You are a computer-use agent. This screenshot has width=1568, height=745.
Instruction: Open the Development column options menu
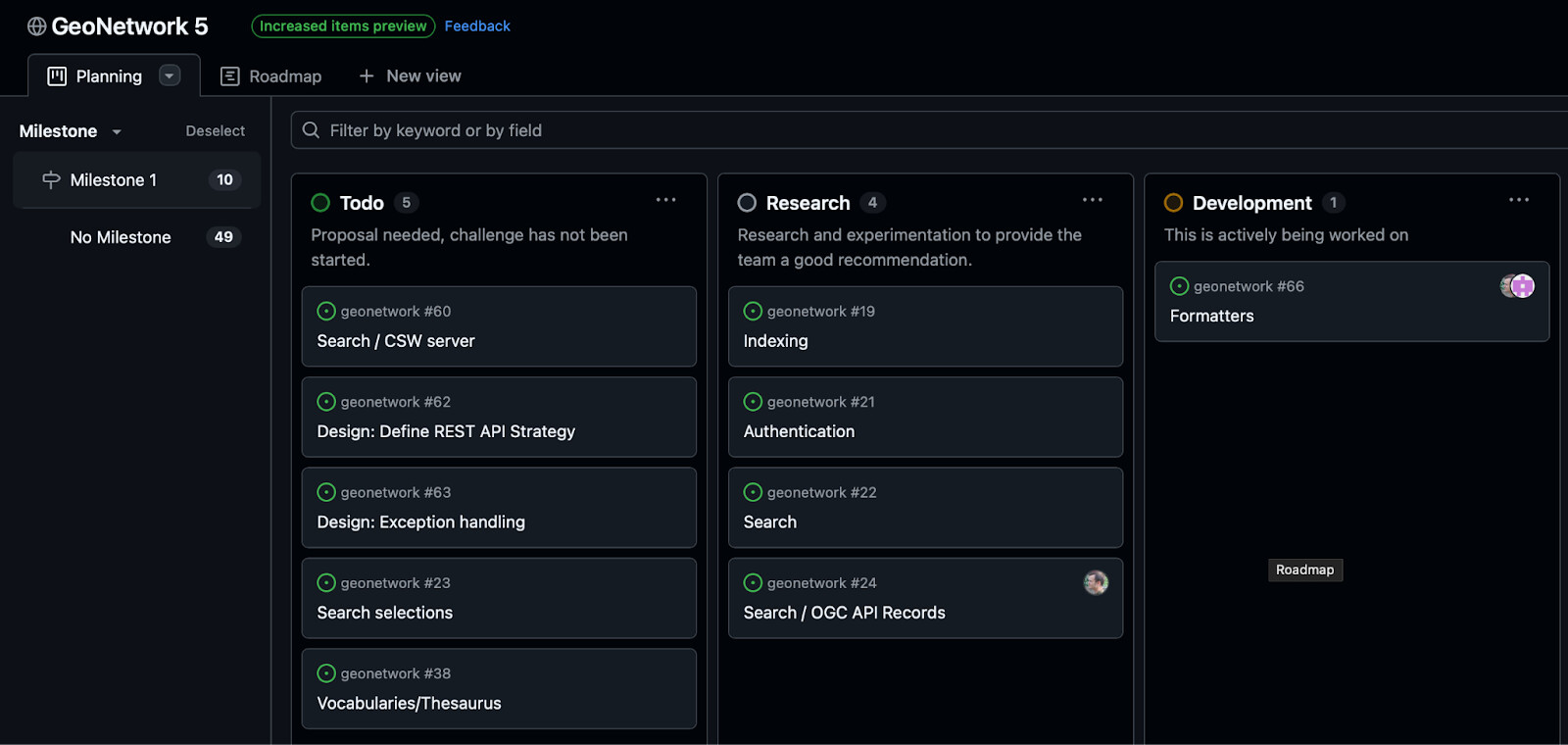point(1519,200)
